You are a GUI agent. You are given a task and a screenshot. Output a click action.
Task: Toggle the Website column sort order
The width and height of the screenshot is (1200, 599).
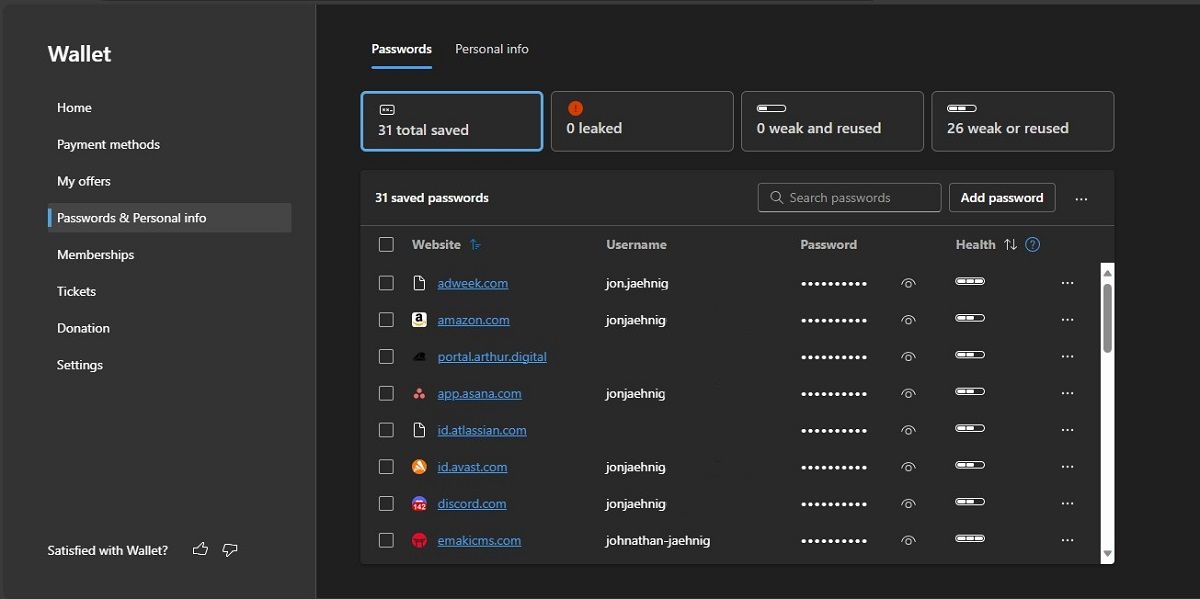[x=476, y=244]
